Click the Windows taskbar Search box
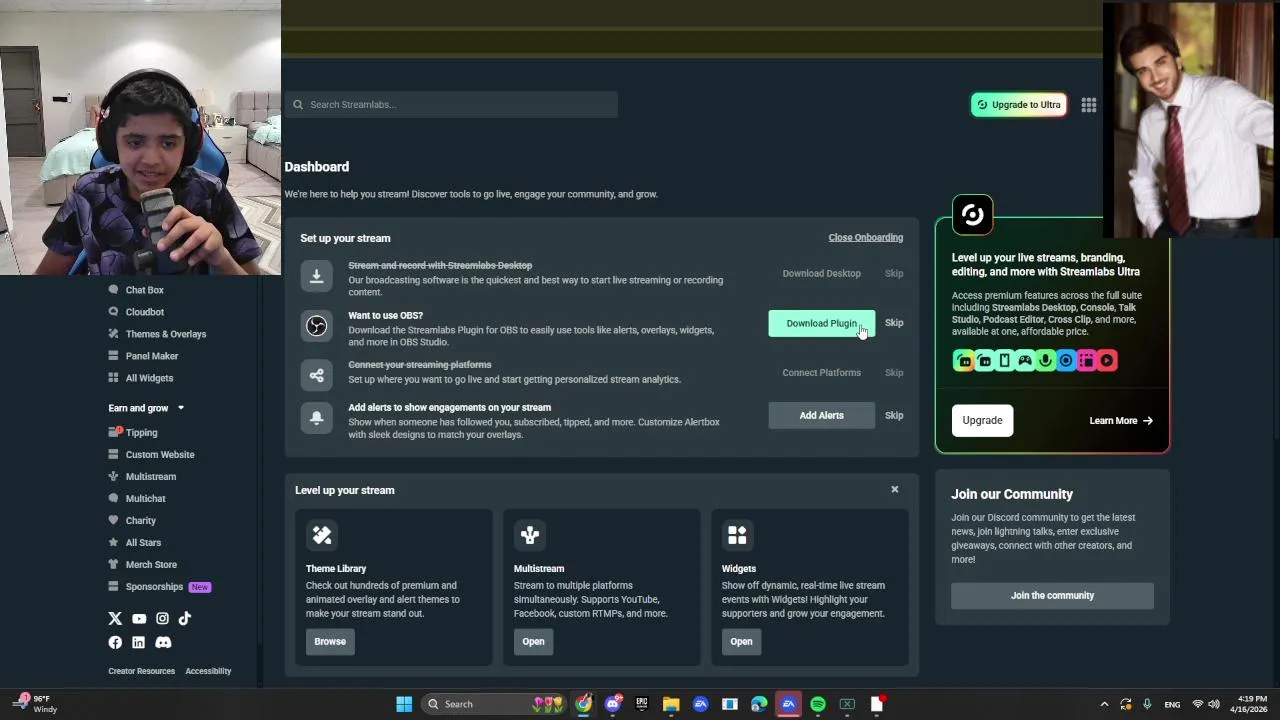This screenshot has width=1280, height=720. tap(494, 704)
